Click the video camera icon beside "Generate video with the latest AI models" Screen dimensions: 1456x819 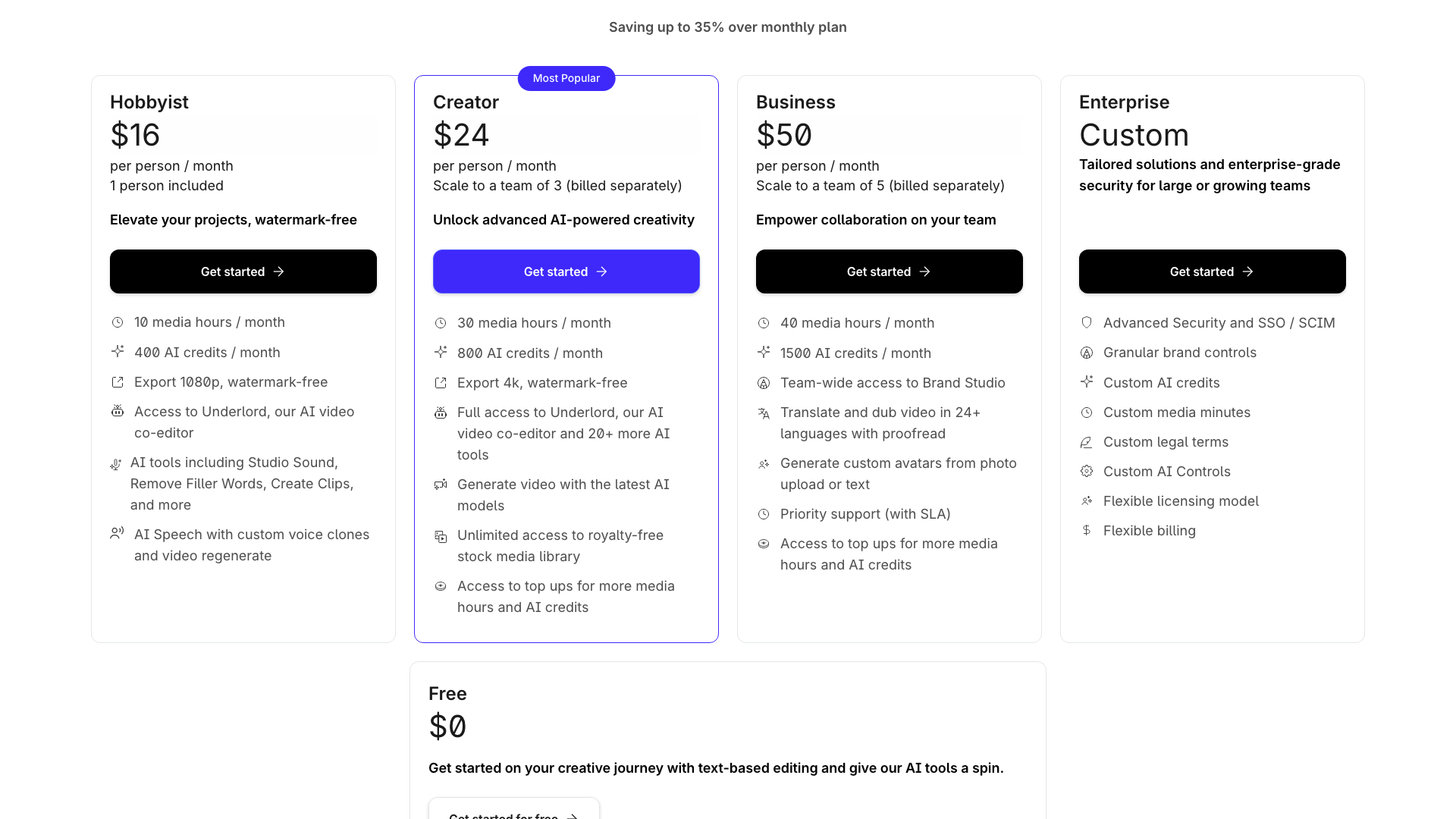coord(441,485)
